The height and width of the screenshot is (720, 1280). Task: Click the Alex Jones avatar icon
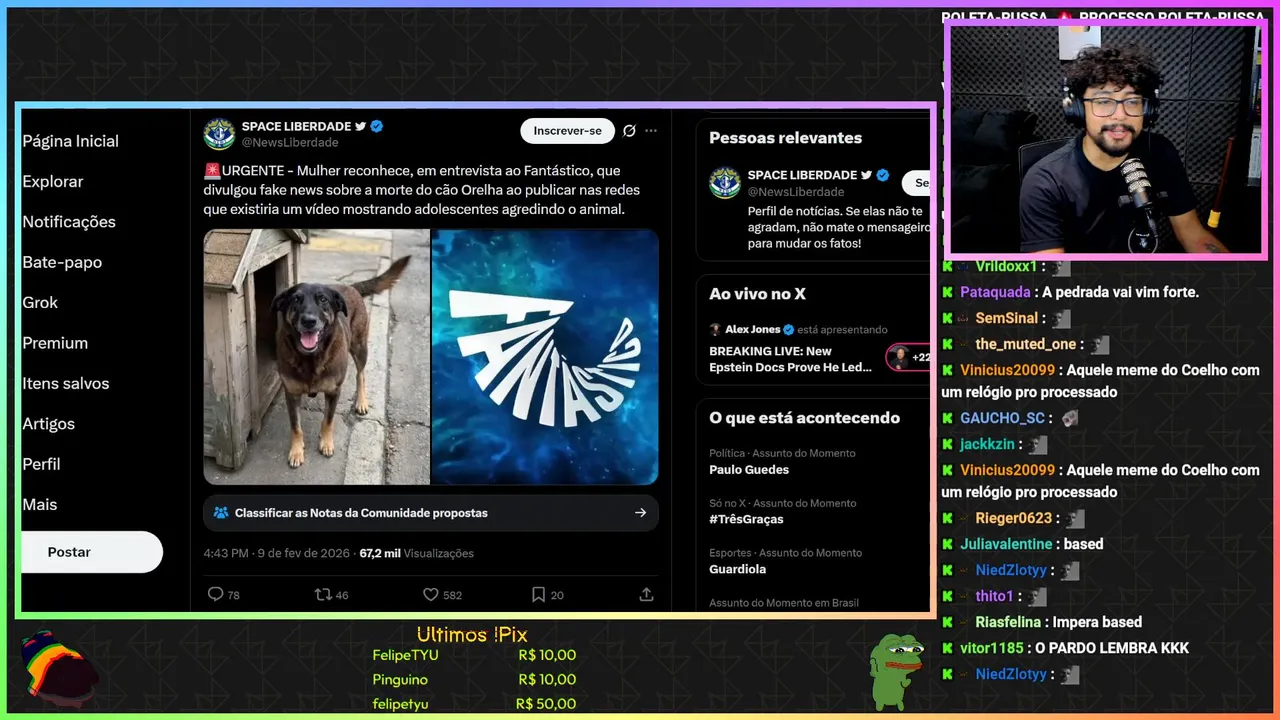[715, 329]
